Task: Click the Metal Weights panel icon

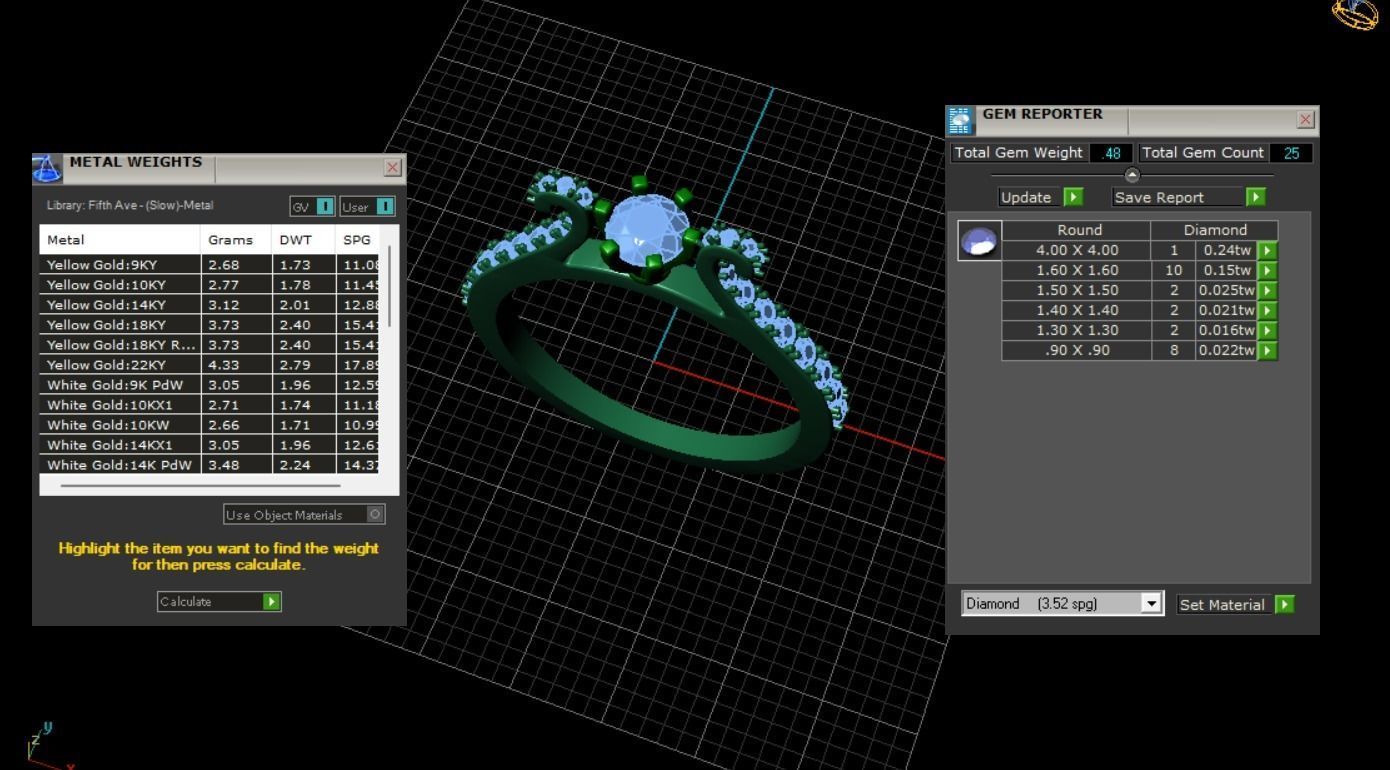Action: click(48, 168)
